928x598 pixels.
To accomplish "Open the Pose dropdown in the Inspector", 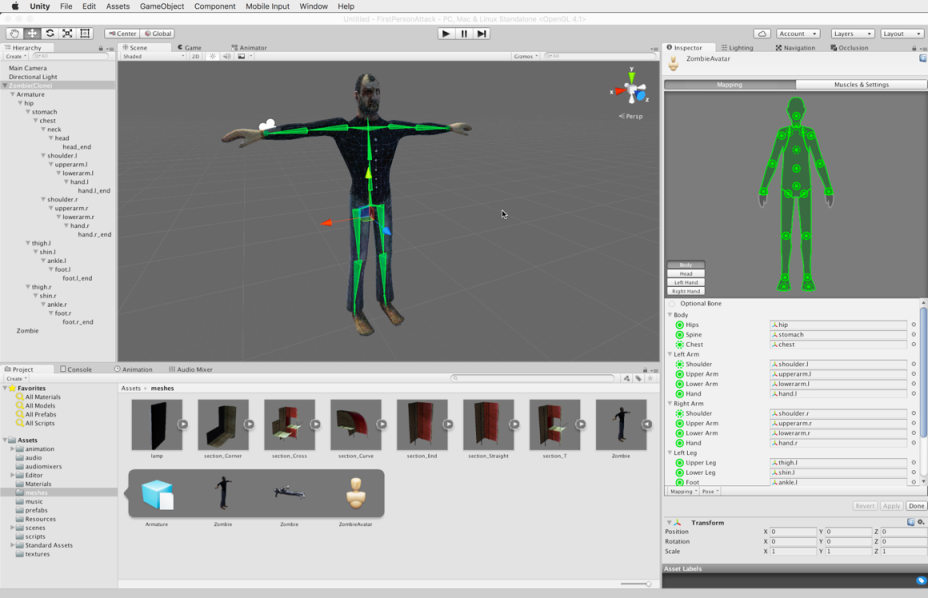I will coord(710,491).
